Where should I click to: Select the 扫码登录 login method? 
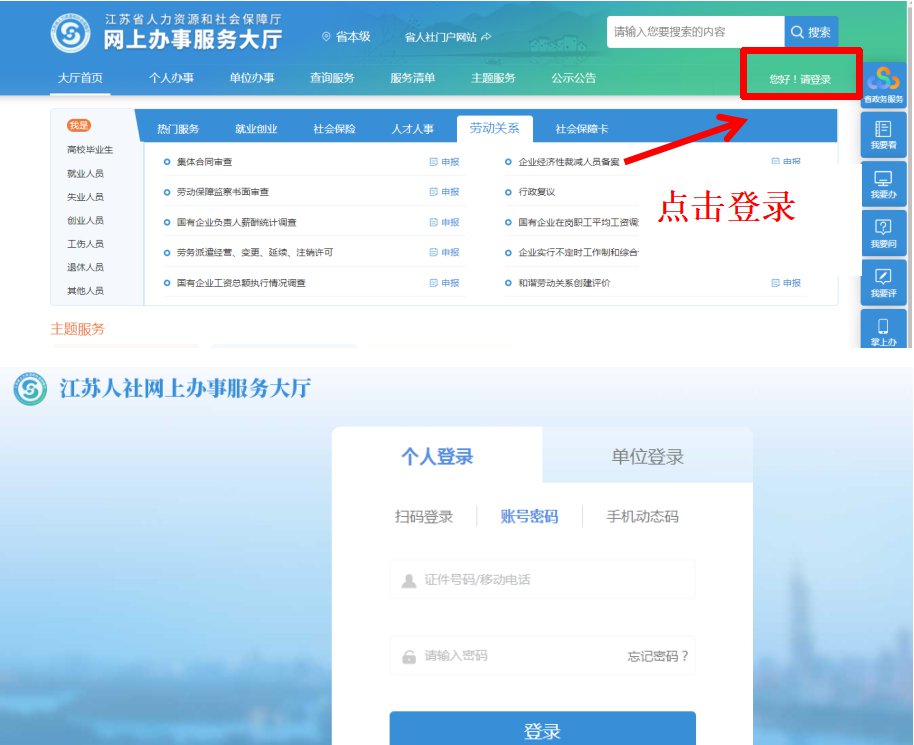[424, 517]
